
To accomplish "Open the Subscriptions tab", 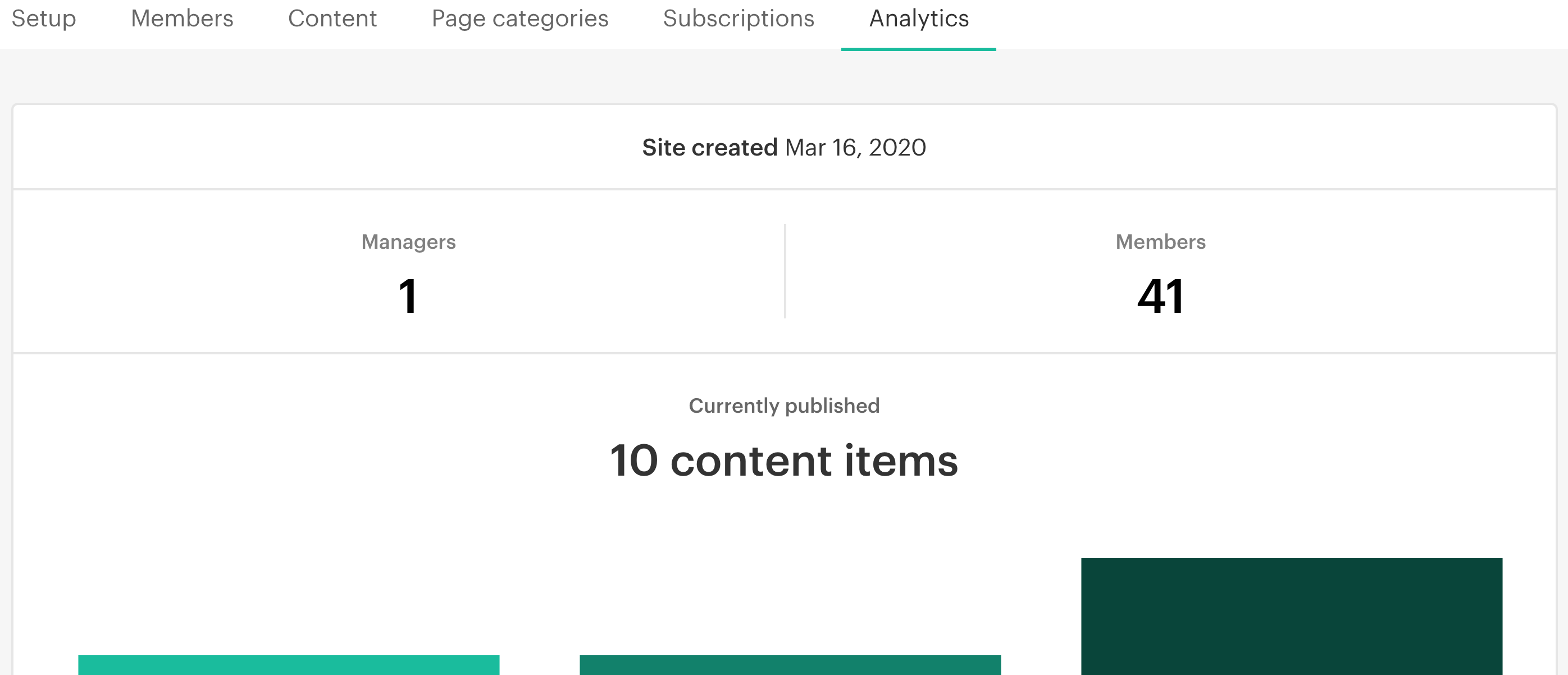I will coord(739,19).
